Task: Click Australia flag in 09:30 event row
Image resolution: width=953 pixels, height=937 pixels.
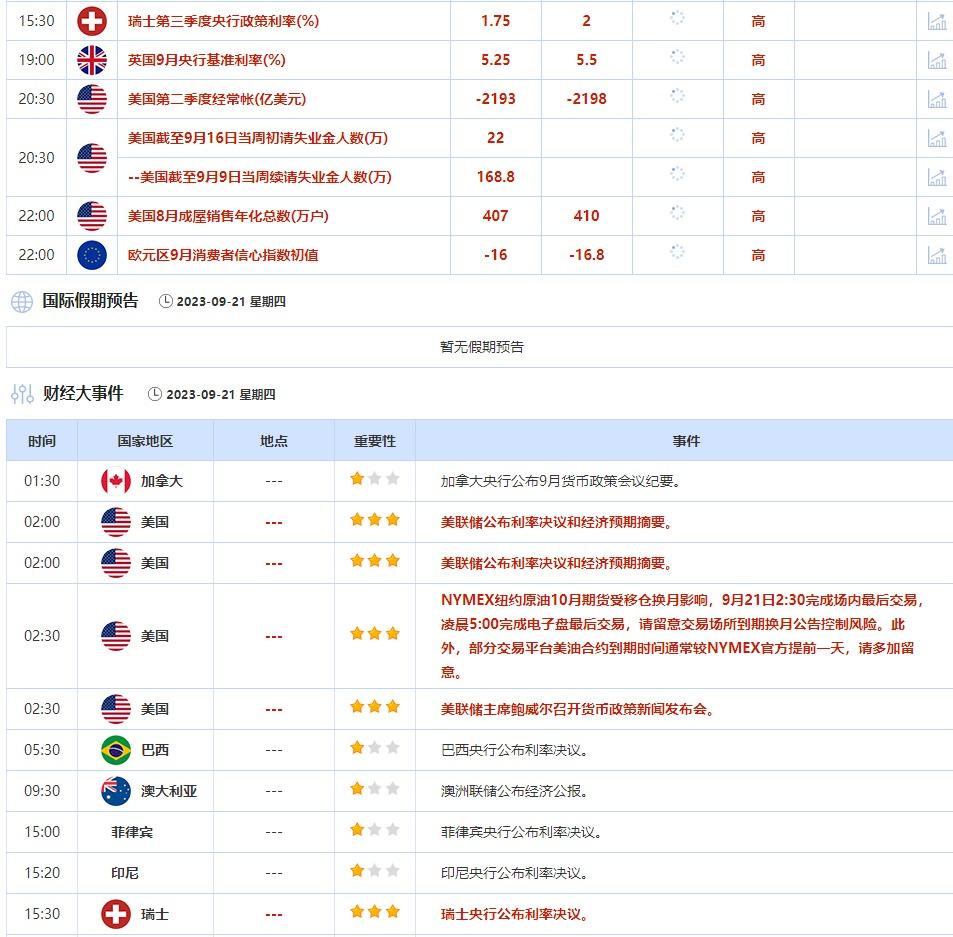Action: pyautogui.click(x=115, y=791)
